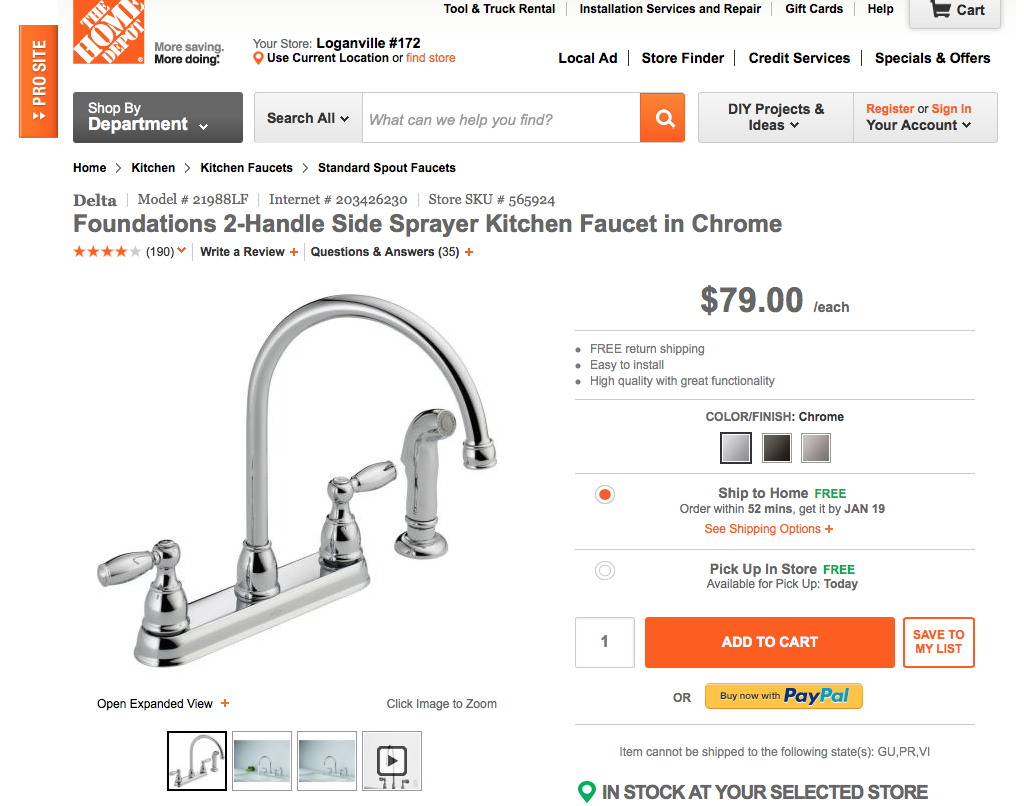Open the Search All category dropdown
This screenshot has height=806, width=1024.
tap(308, 118)
